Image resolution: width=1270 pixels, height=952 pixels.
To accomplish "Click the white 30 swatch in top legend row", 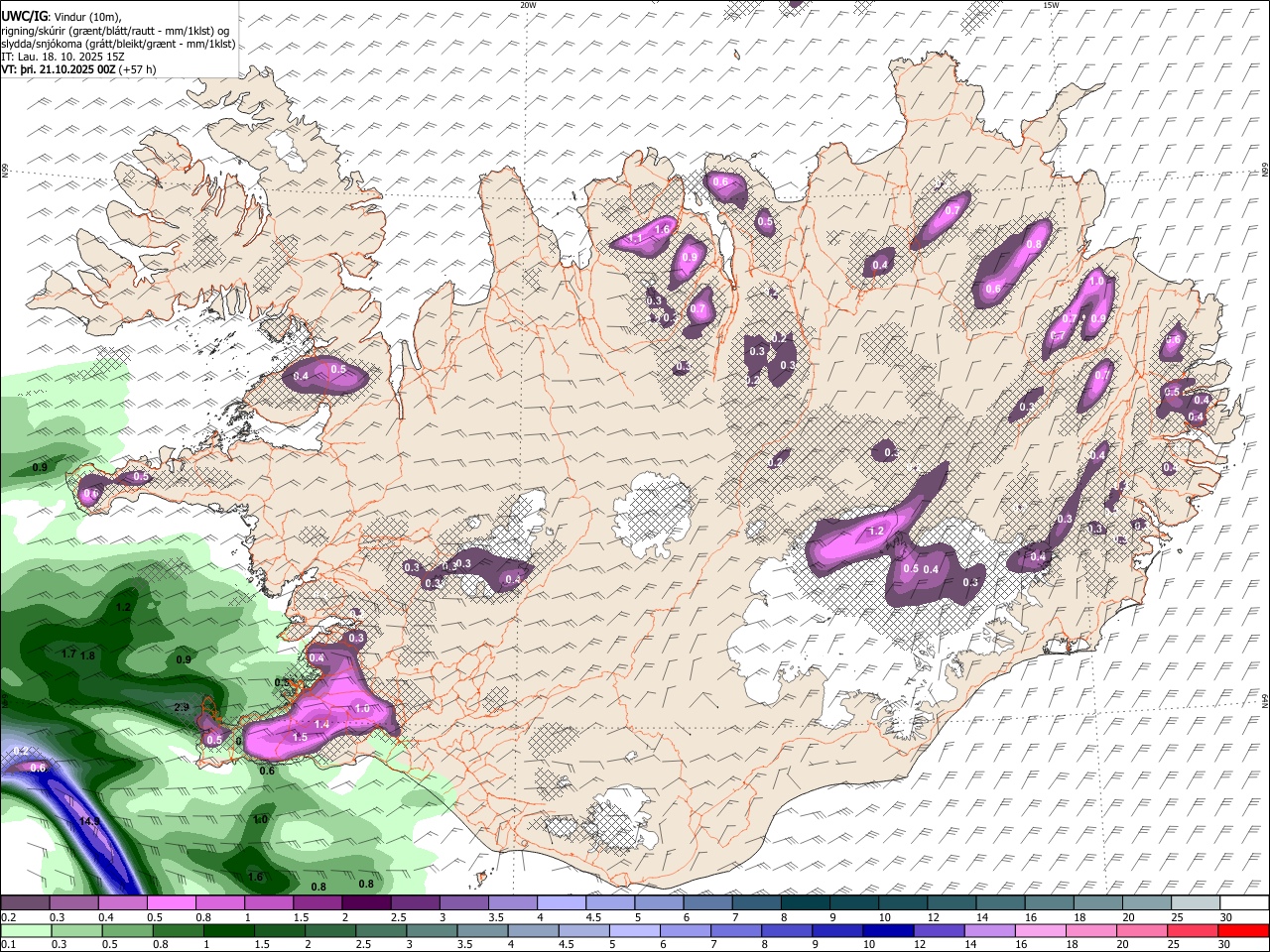I will 1244,903.
